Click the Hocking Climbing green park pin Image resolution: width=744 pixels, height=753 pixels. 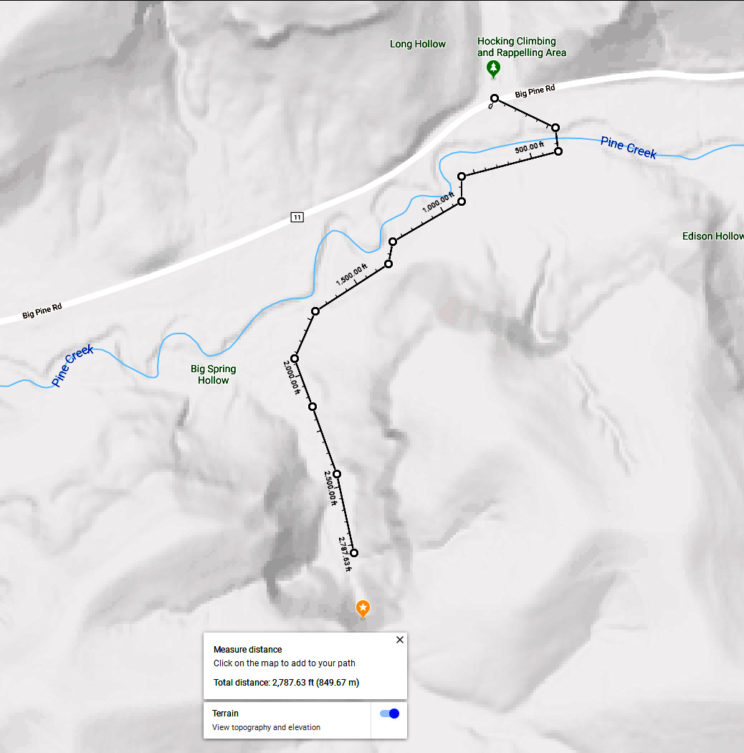point(493,69)
